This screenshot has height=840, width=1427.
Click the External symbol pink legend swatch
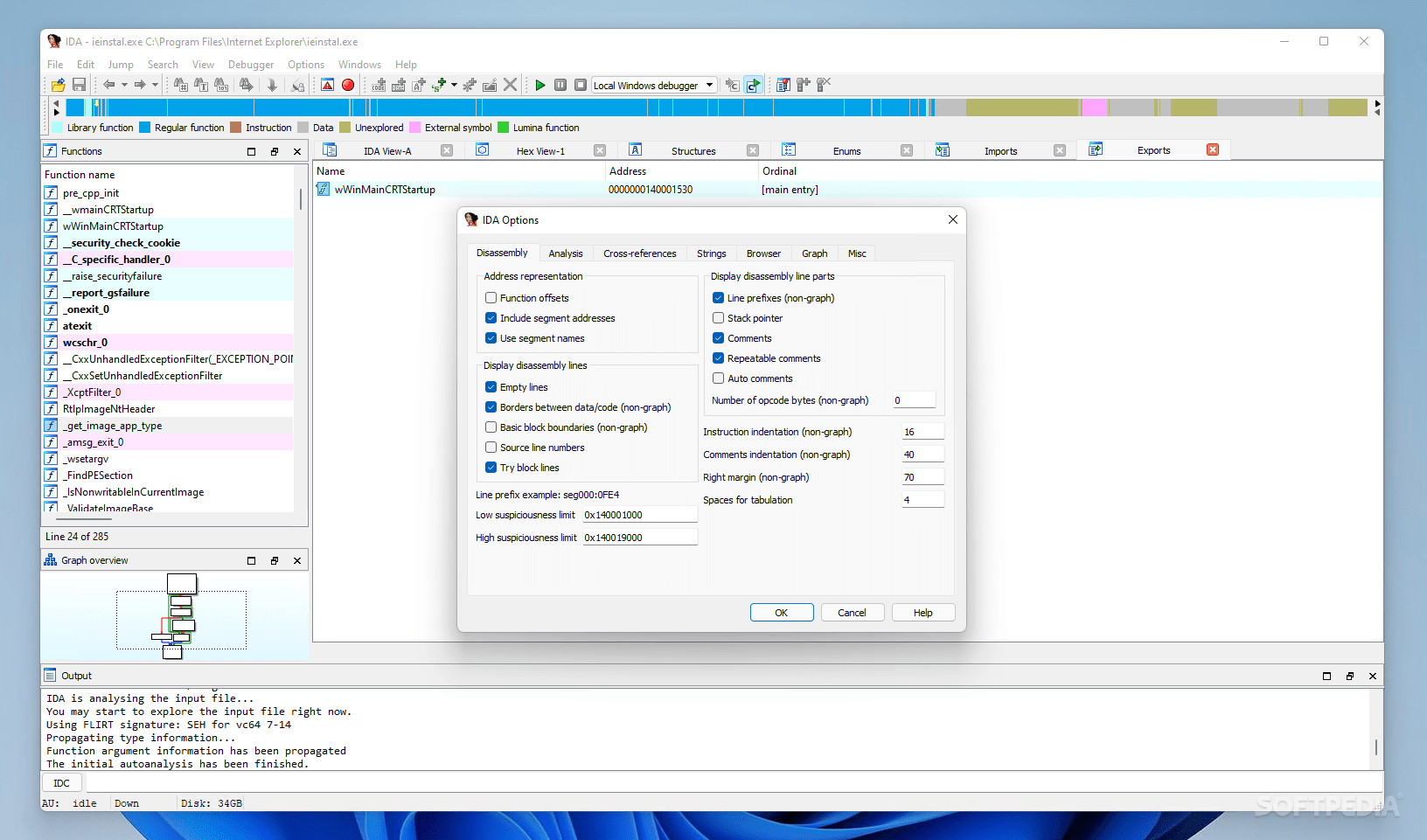[x=415, y=128]
